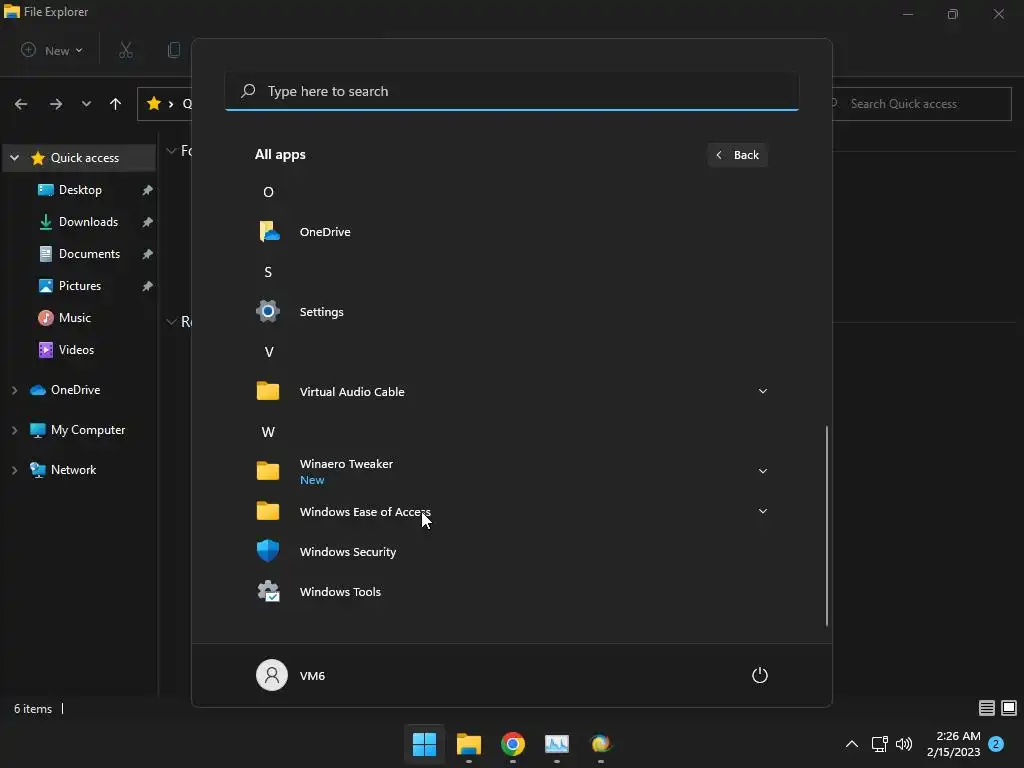The image size is (1024, 768).
Task: Expand OneDrive in the navigation pane
Action: (14, 390)
